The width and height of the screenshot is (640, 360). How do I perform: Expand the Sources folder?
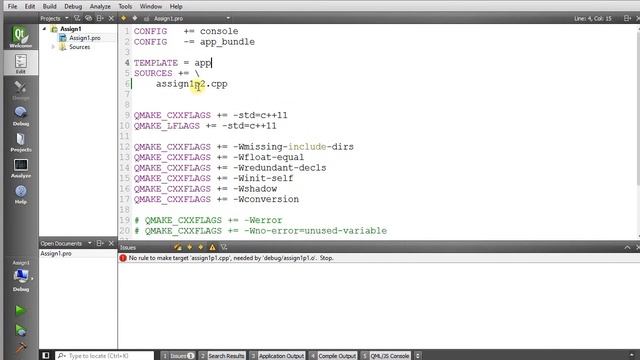pyautogui.click(x=53, y=47)
